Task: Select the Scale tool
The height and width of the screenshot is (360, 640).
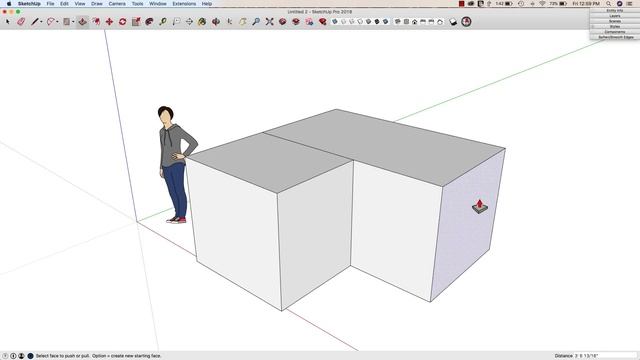Action: click(136, 22)
